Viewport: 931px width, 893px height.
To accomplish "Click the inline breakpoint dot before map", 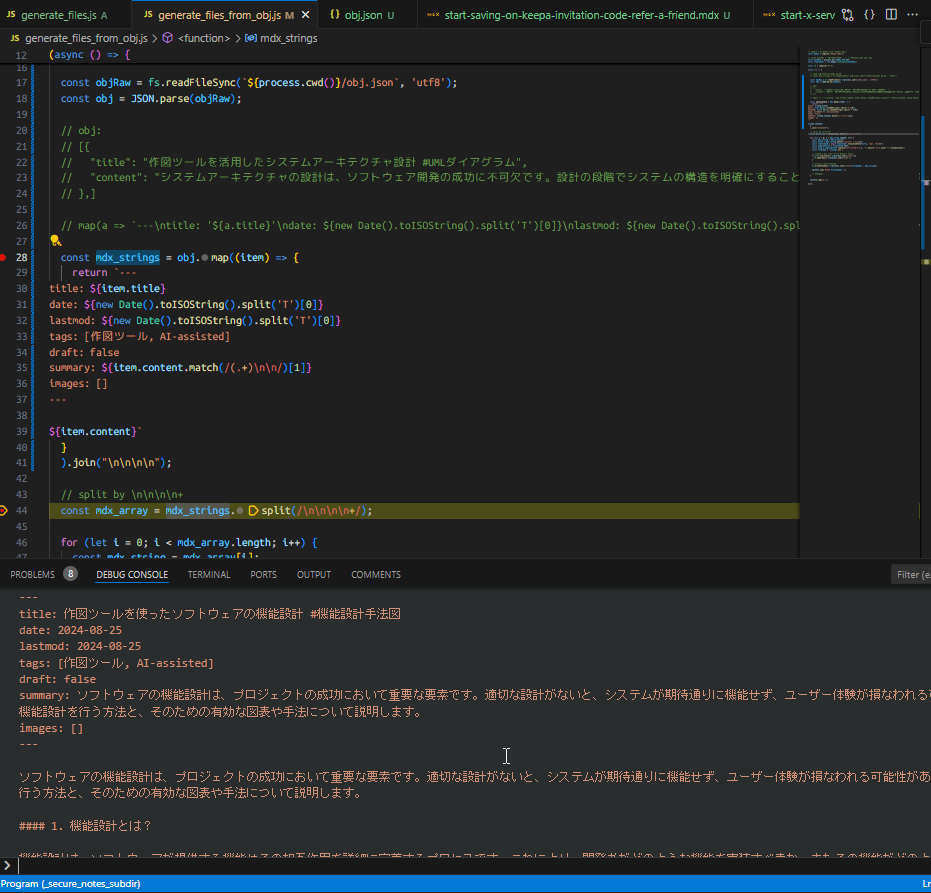I will tap(204, 258).
